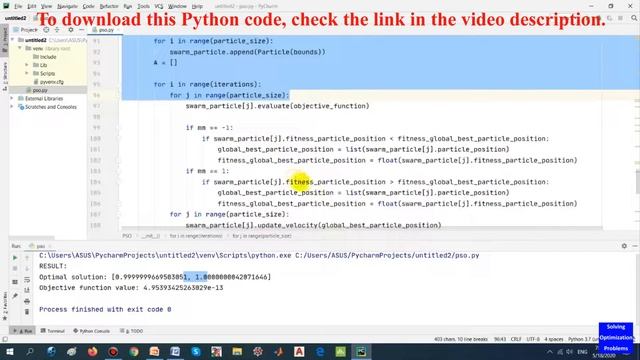The image size is (640, 360).
Task: Toggle the Structure tool window stripe
Action: click(4, 76)
